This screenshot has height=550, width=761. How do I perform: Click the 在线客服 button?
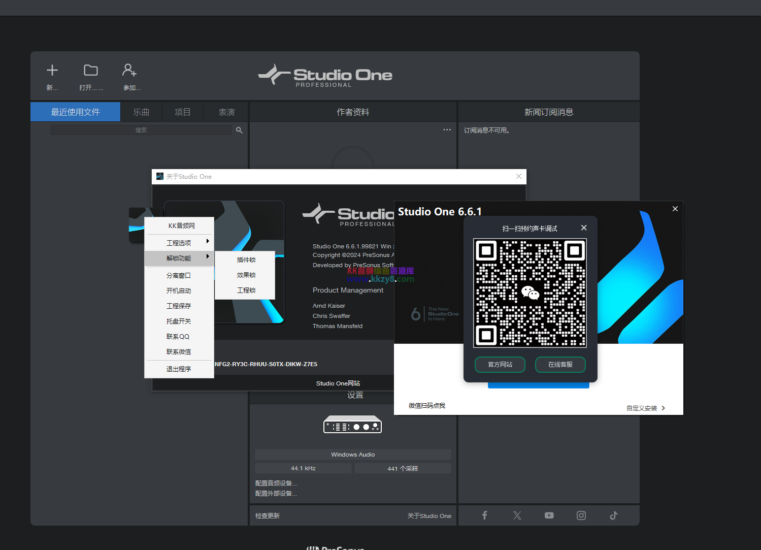click(560, 365)
